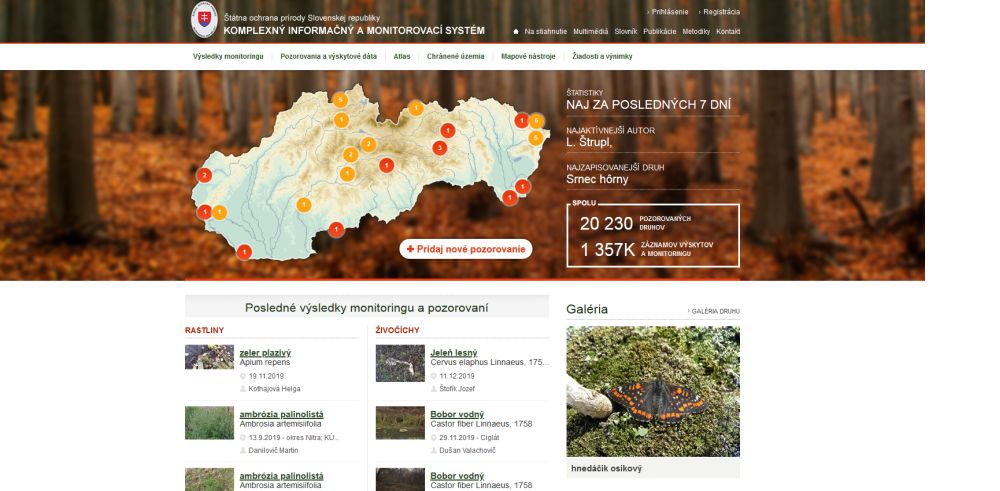Open Žiadosti a výnimky menu
This screenshot has height=491, width=1000.
point(603,56)
